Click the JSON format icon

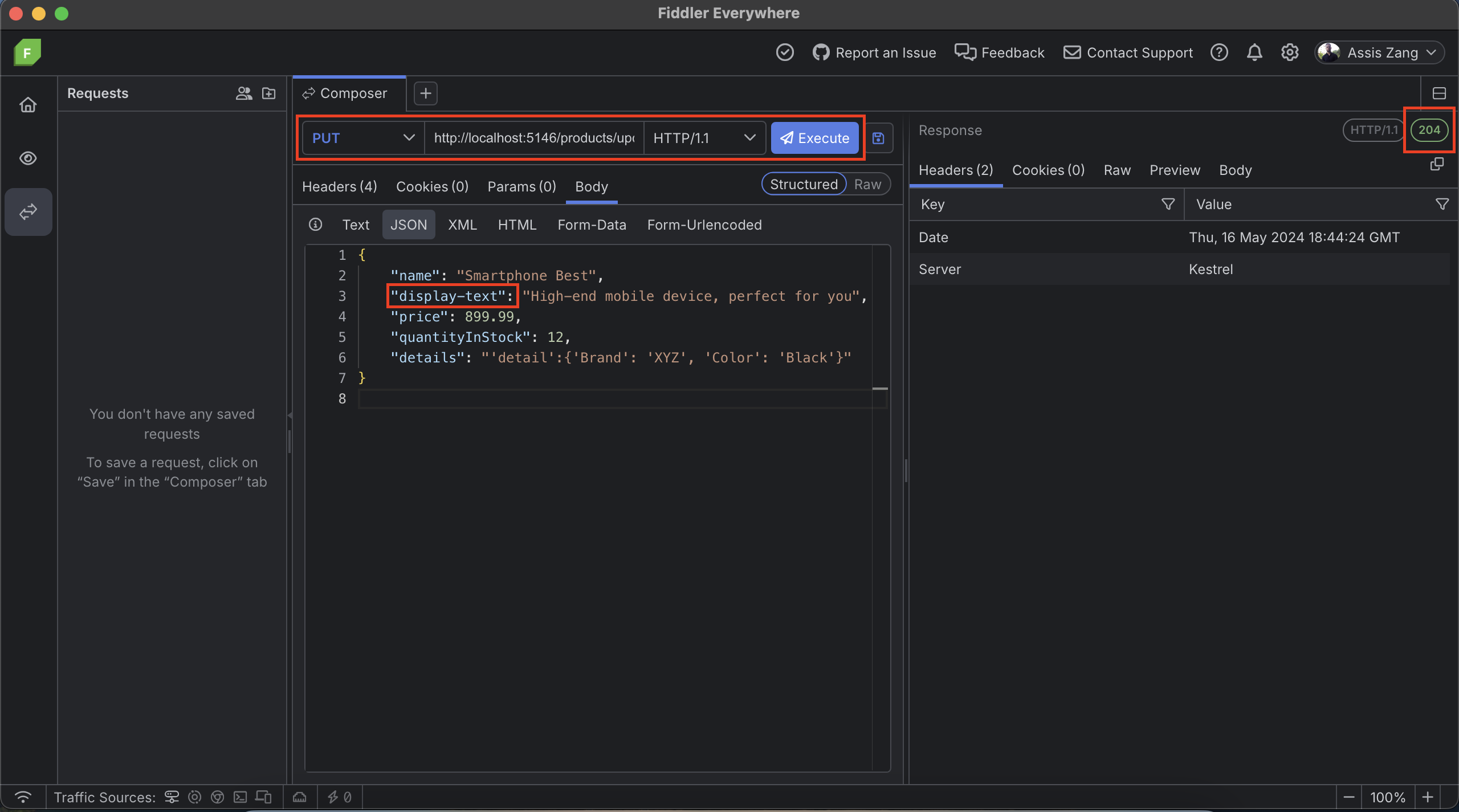[x=408, y=224]
